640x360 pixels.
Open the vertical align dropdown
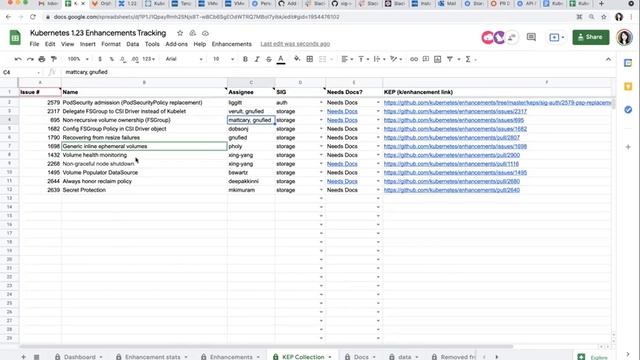click(x=363, y=59)
